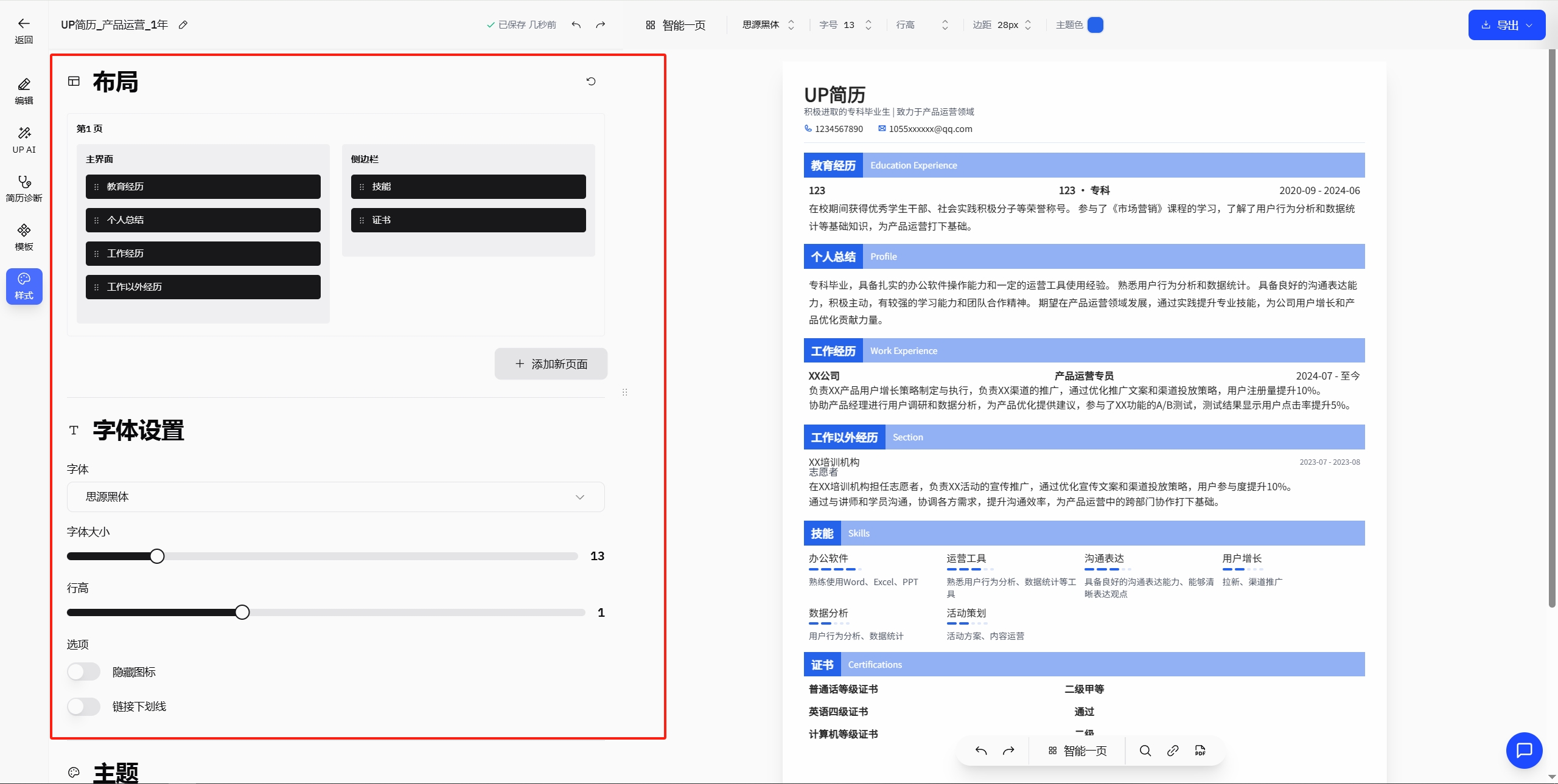The height and width of the screenshot is (784, 1558).
Task: Reset layout using the refresh icon
Action: tap(591, 82)
